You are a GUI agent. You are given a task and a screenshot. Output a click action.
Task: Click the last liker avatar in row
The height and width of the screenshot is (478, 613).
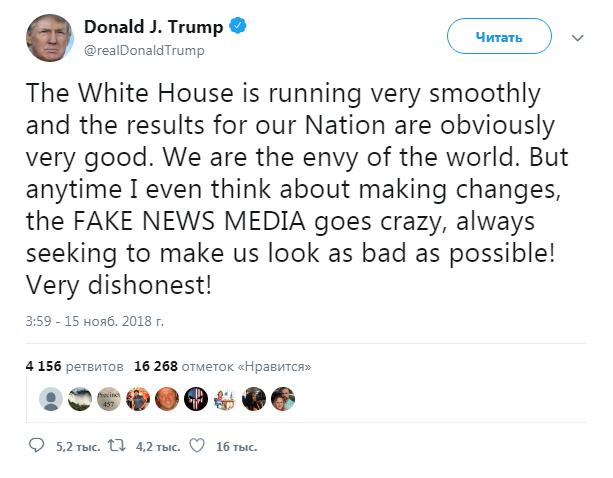(283, 400)
